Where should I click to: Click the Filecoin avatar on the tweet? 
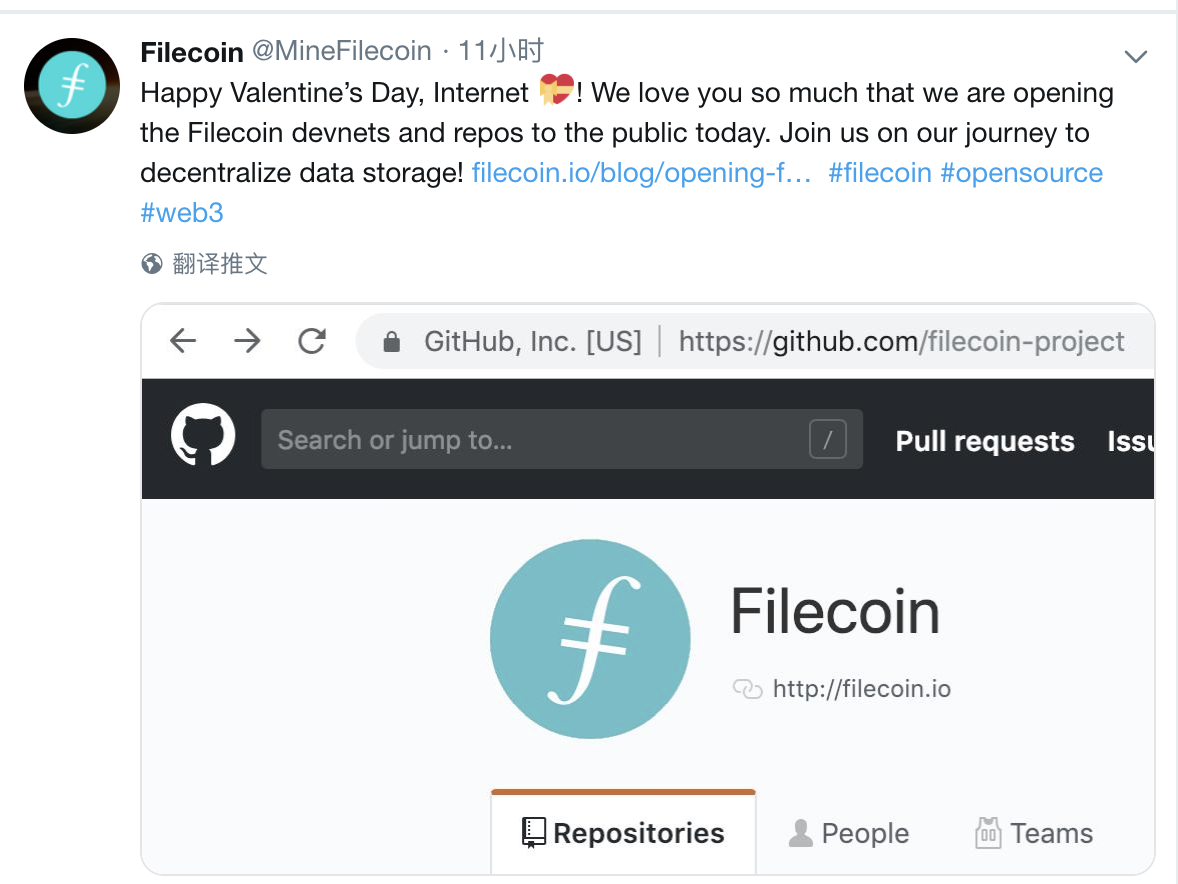(71, 86)
